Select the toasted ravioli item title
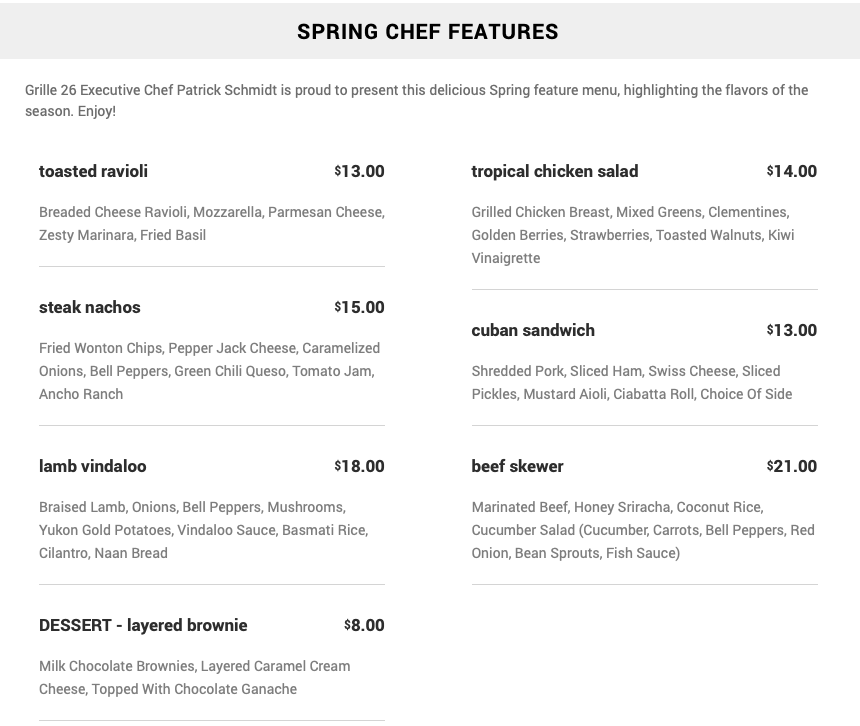The width and height of the screenshot is (860, 726). (x=93, y=171)
